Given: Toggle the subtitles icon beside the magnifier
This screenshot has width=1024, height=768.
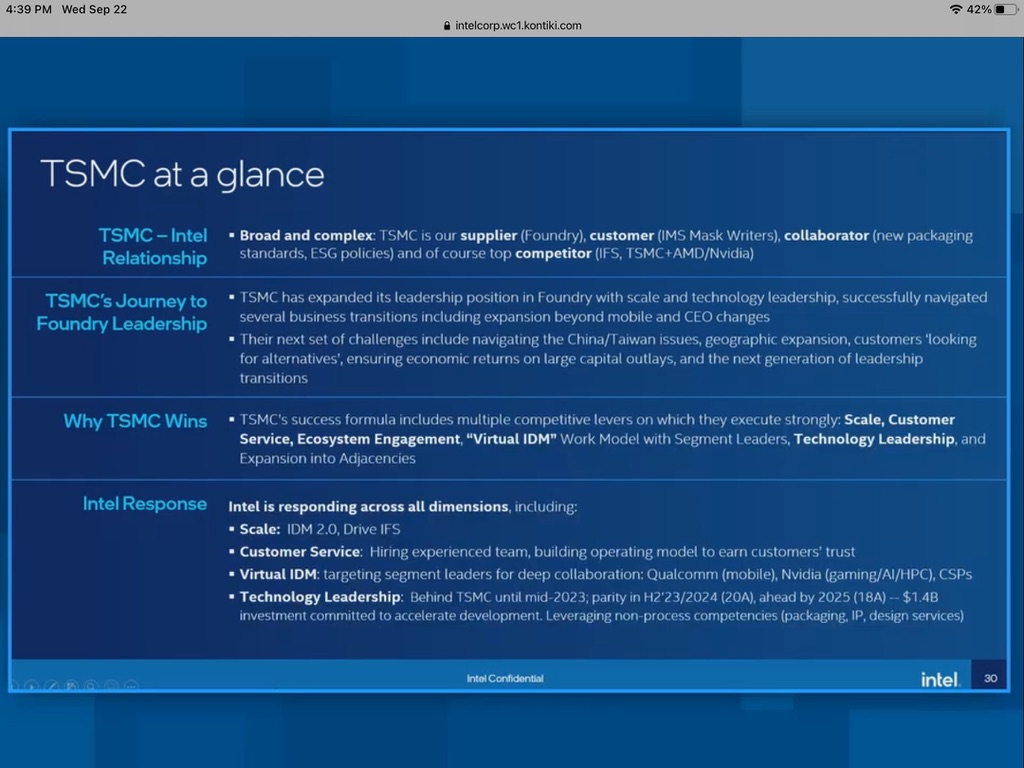Looking at the screenshot, I should pos(110,686).
